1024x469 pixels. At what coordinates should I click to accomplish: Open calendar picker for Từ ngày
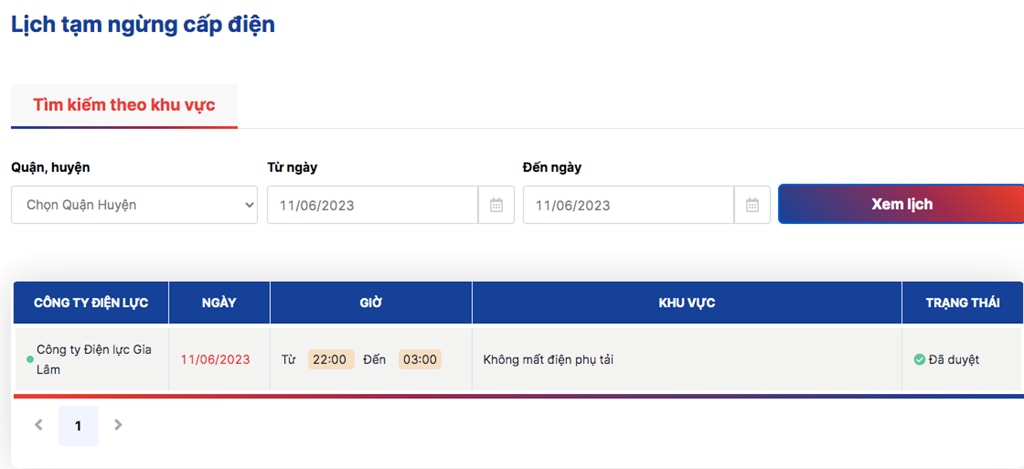(496, 205)
